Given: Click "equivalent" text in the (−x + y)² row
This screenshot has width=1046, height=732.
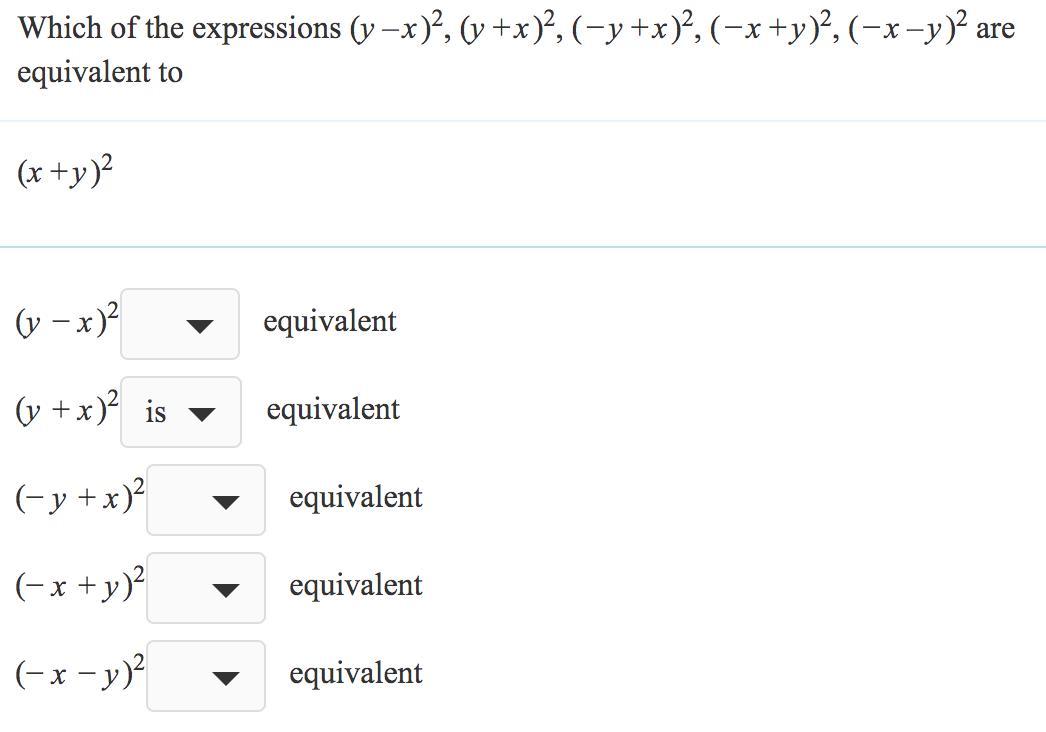Looking at the screenshot, I should point(355,586).
